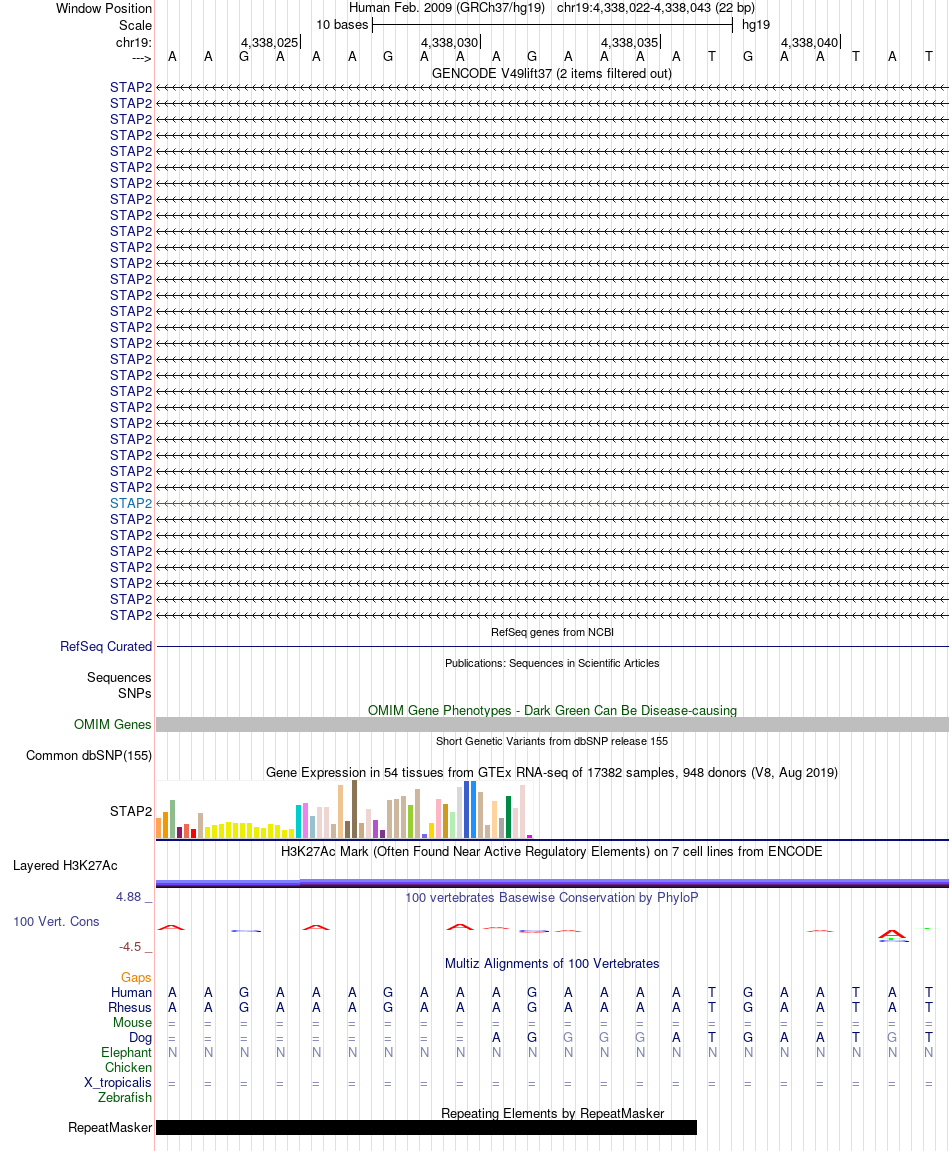The image size is (950, 1151).
Task: Click the -4.5 PhyloP lower scale value
Action: click(130, 947)
